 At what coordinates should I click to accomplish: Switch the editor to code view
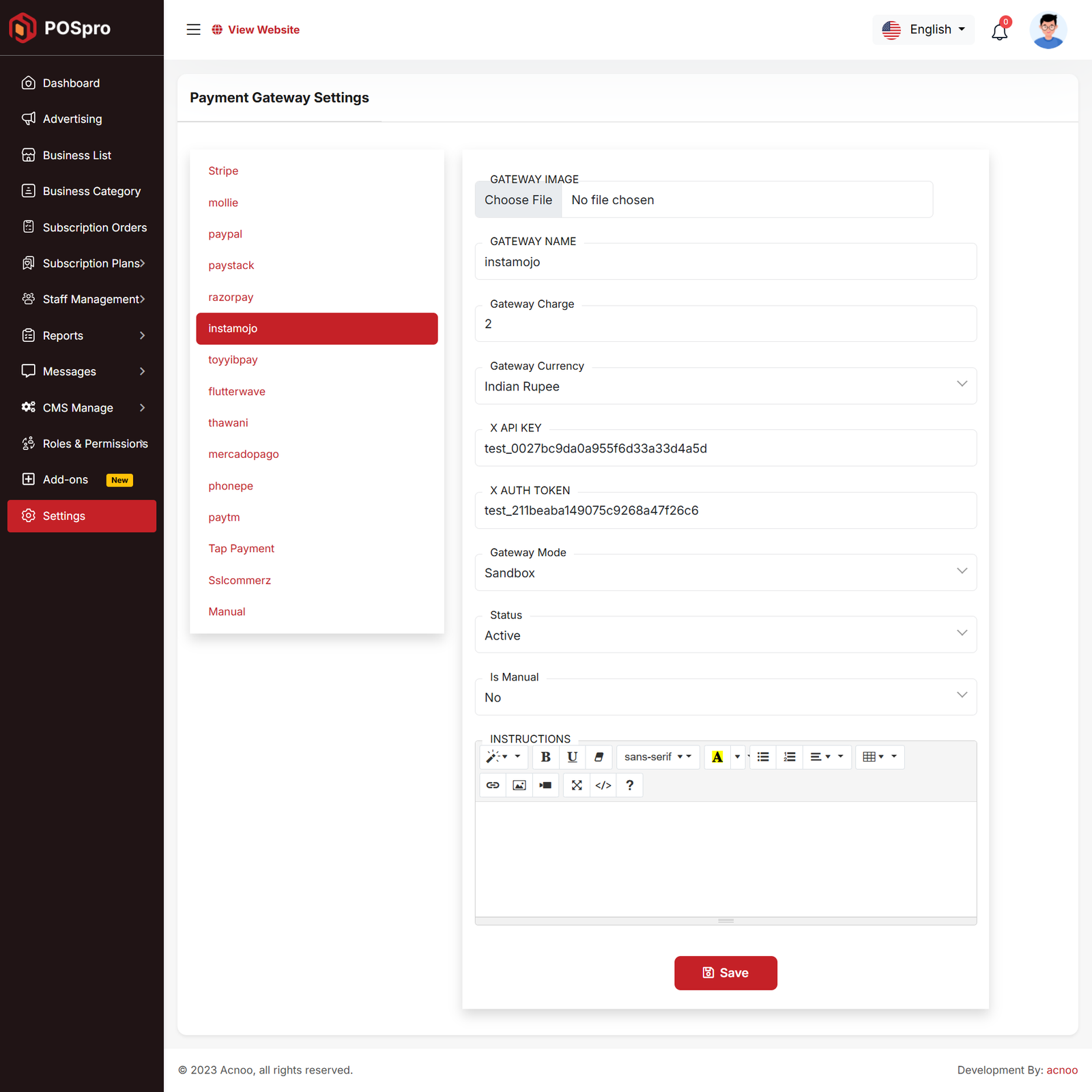[x=603, y=786]
